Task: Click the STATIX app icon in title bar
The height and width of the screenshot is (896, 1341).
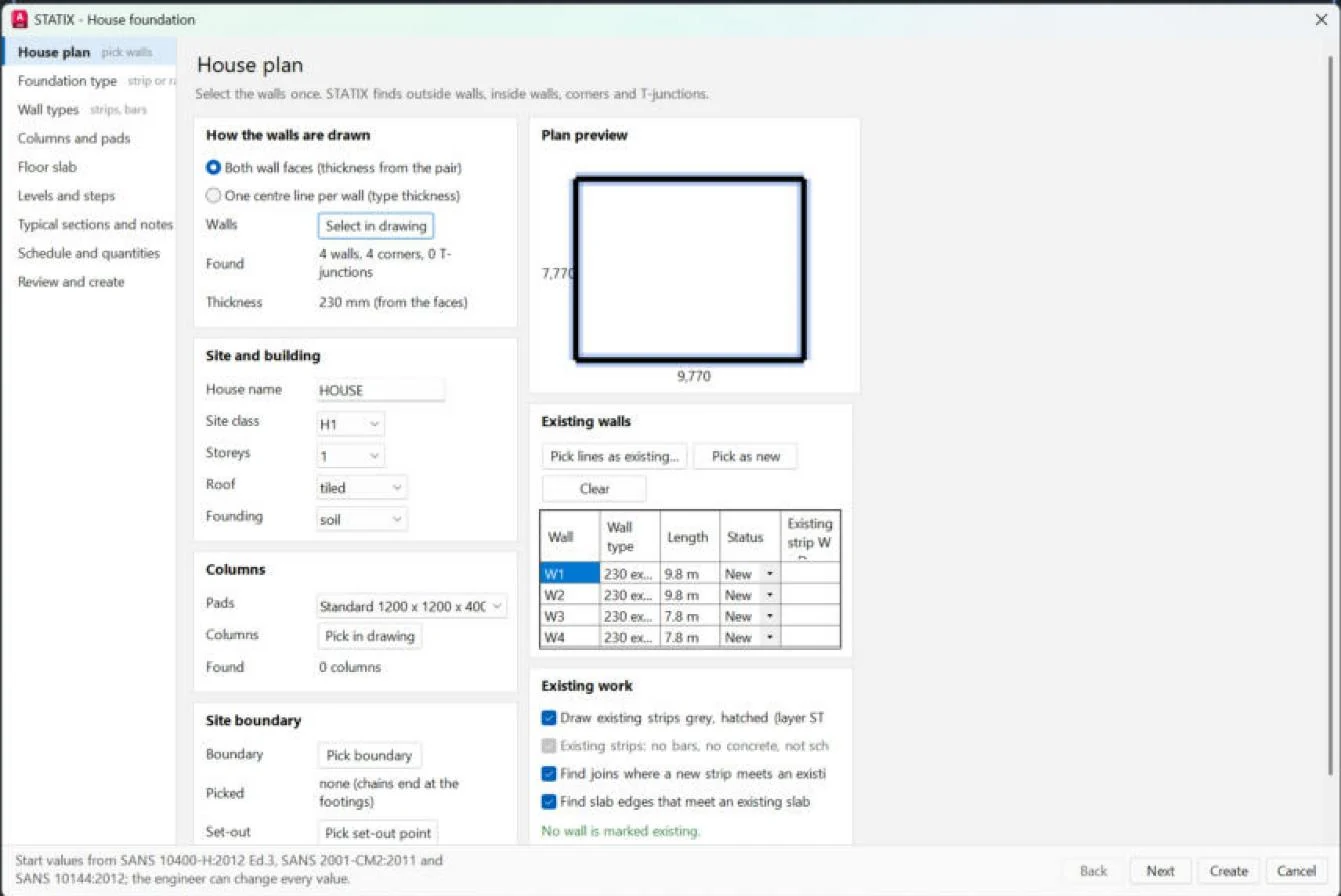Action: [x=19, y=20]
